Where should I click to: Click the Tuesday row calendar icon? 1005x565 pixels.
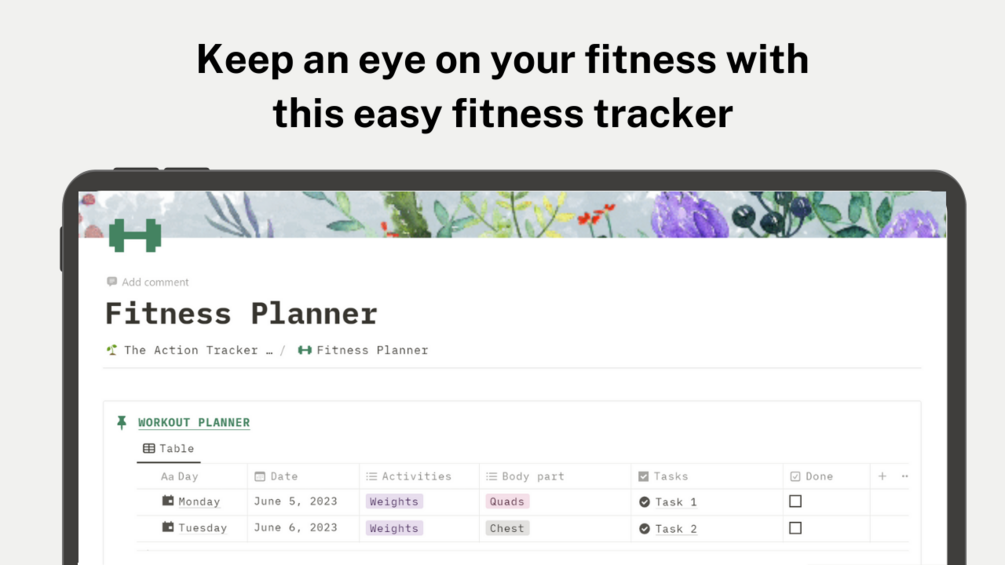tap(168, 528)
